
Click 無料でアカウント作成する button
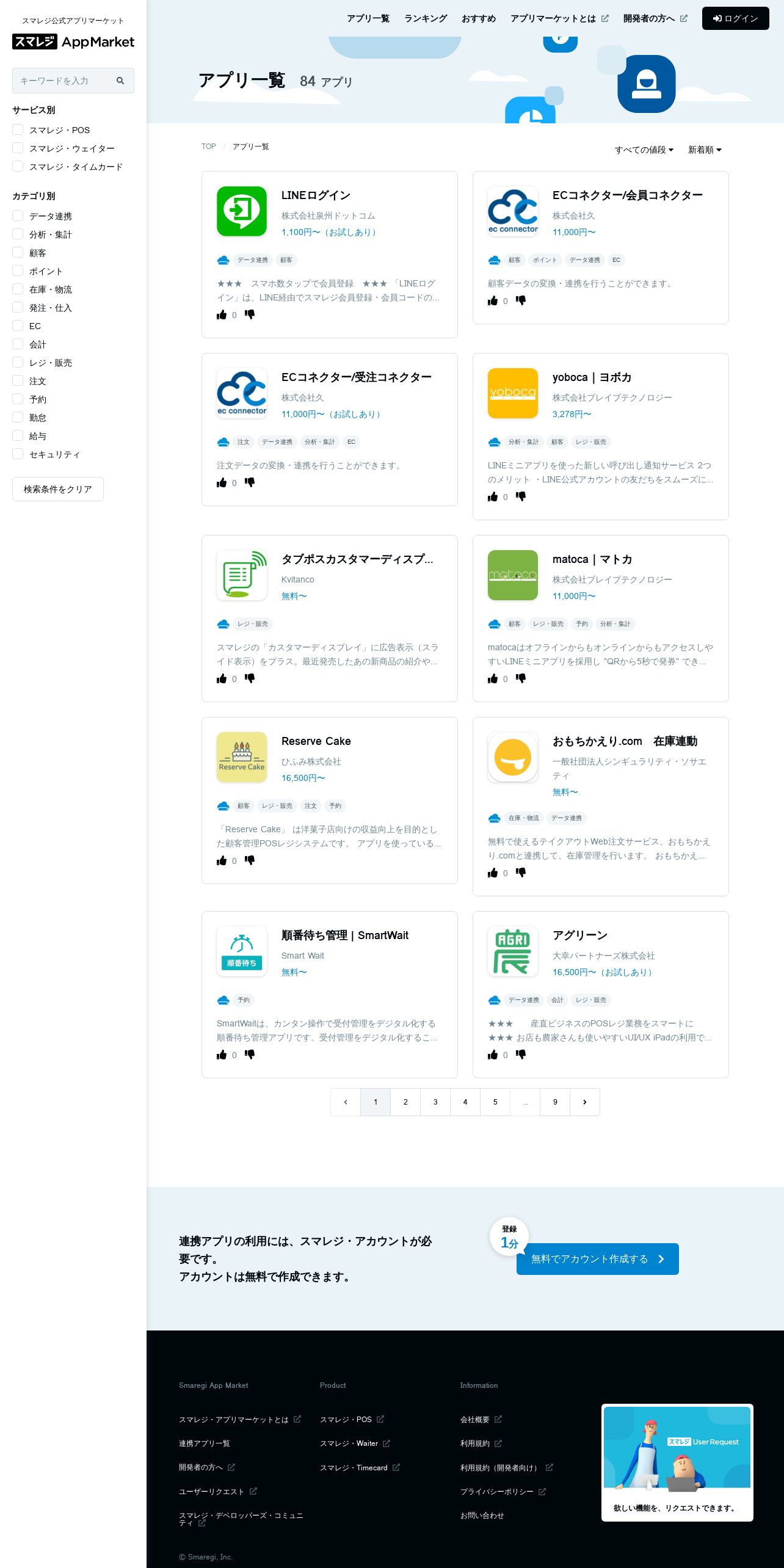click(598, 1259)
